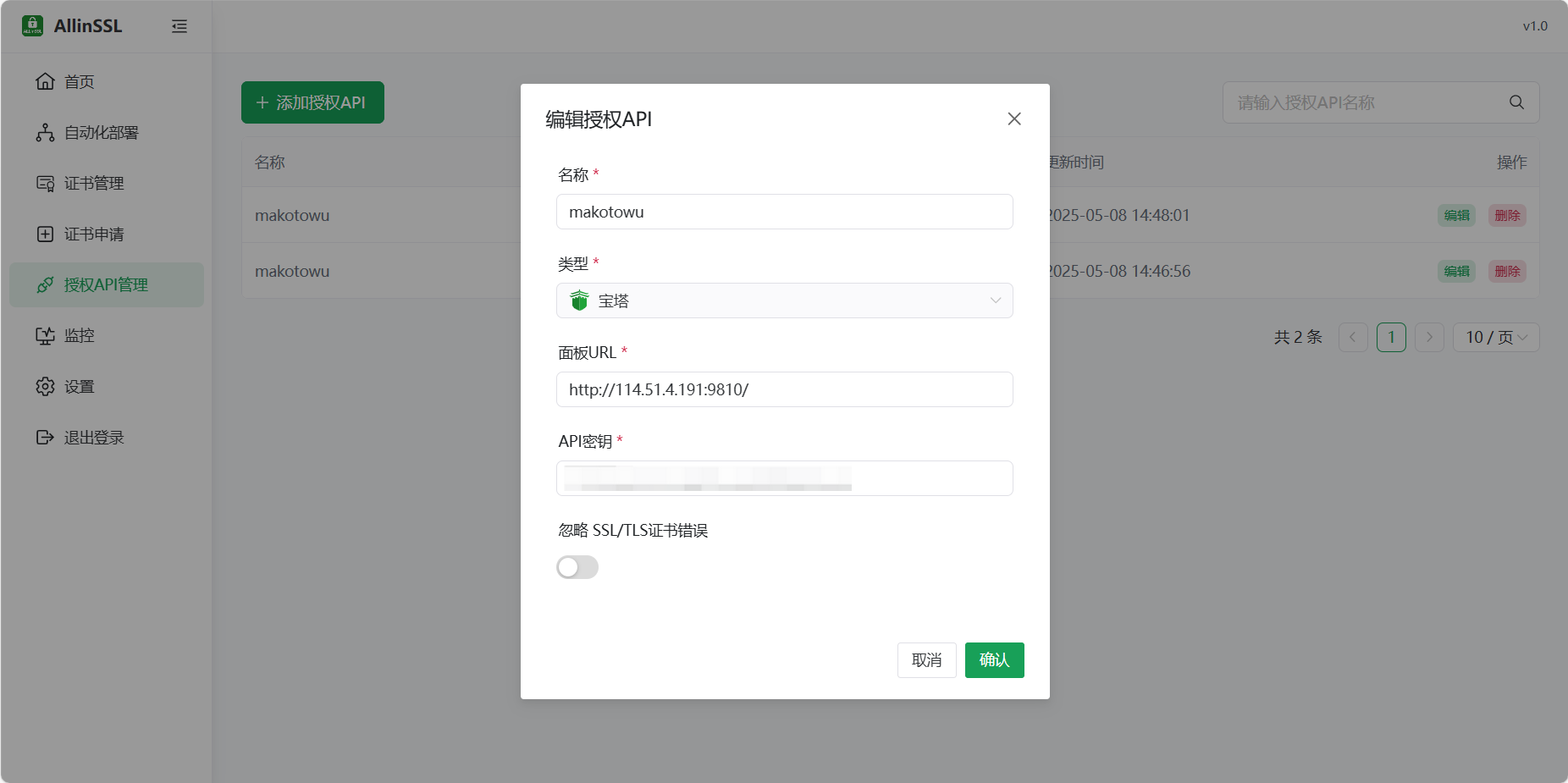Click the 退出登录 logout icon
The image size is (1568, 783).
45,437
